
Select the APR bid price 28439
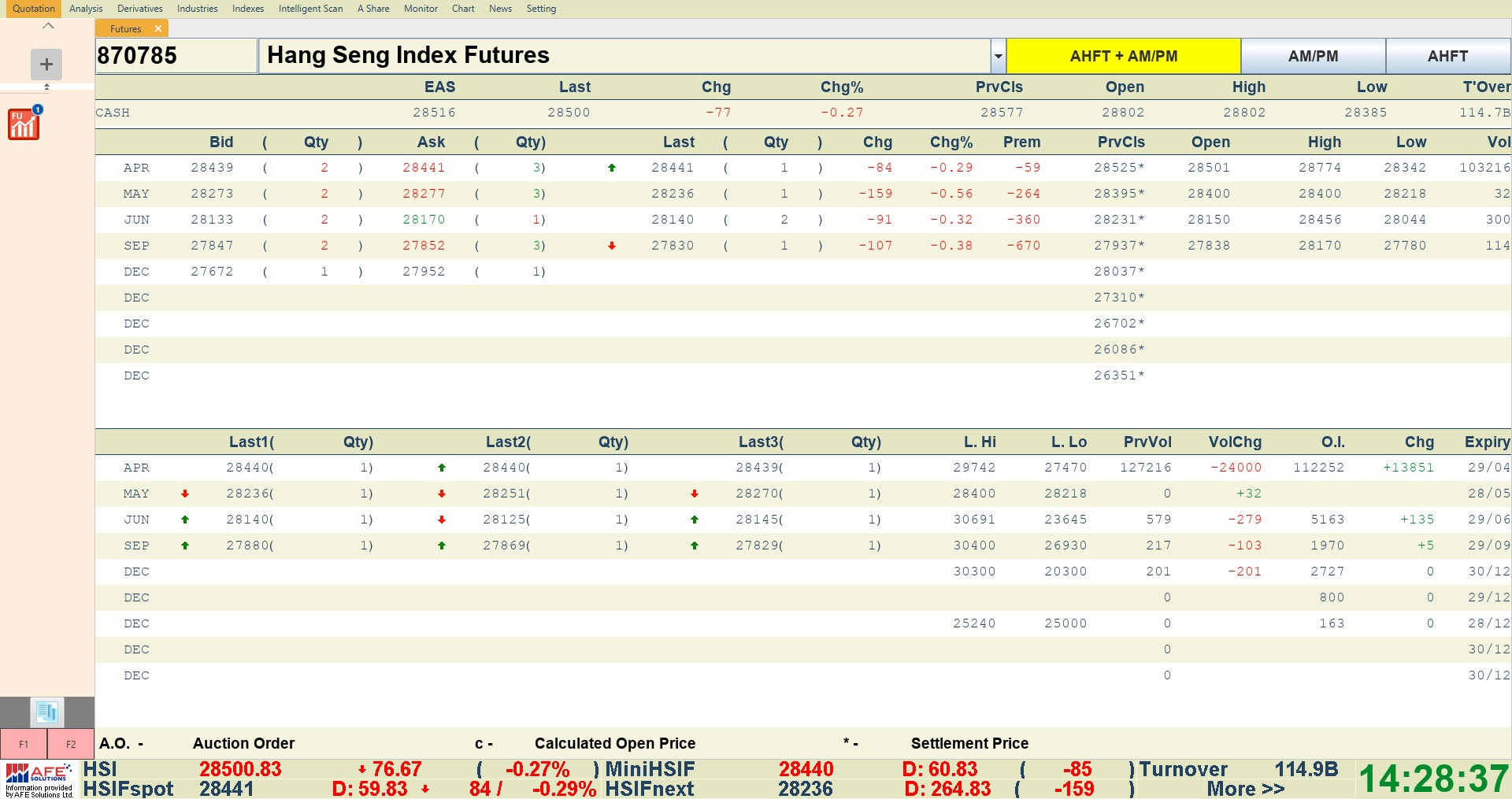(x=212, y=168)
